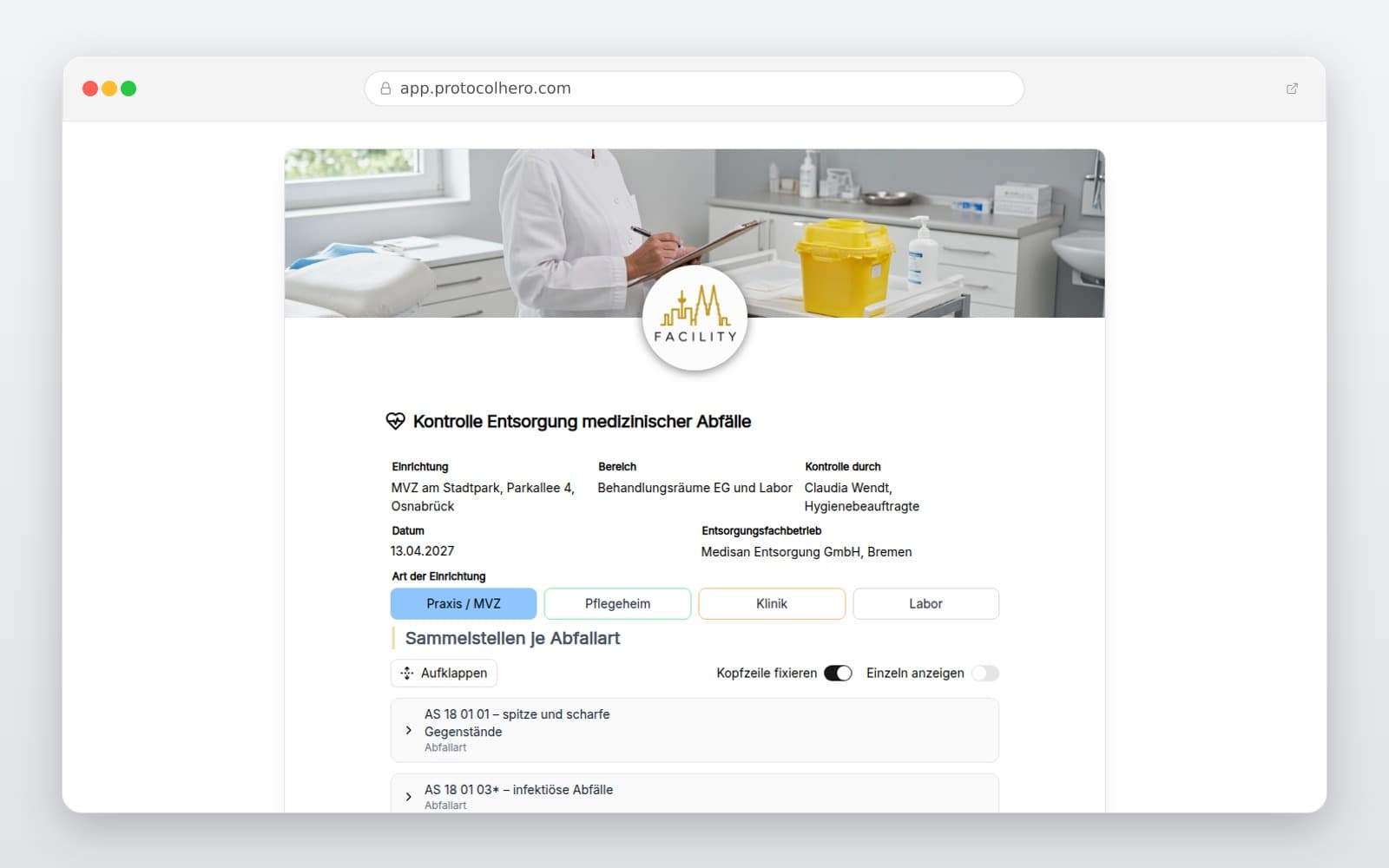The width and height of the screenshot is (1389, 868).
Task: Click the Aufklappen button
Action: (x=444, y=673)
